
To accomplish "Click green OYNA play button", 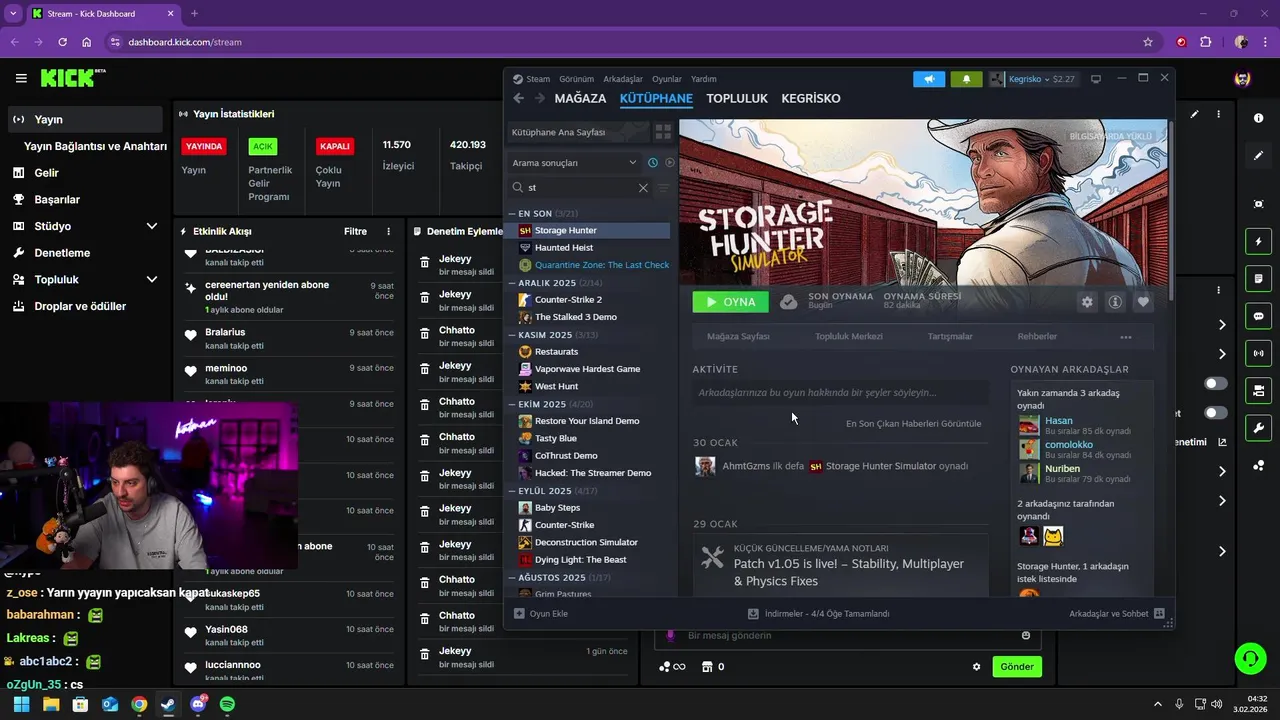I will point(731,302).
